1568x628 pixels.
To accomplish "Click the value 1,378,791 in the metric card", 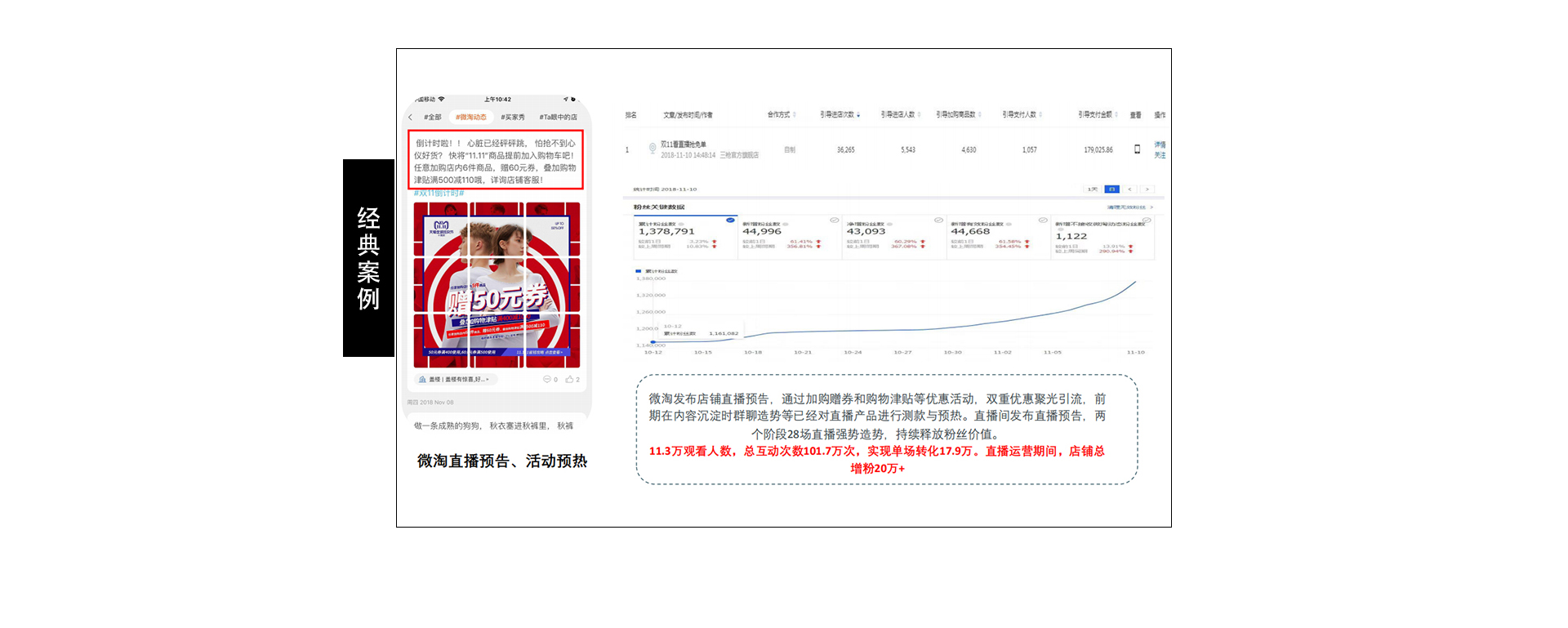I will click(666, 232).
